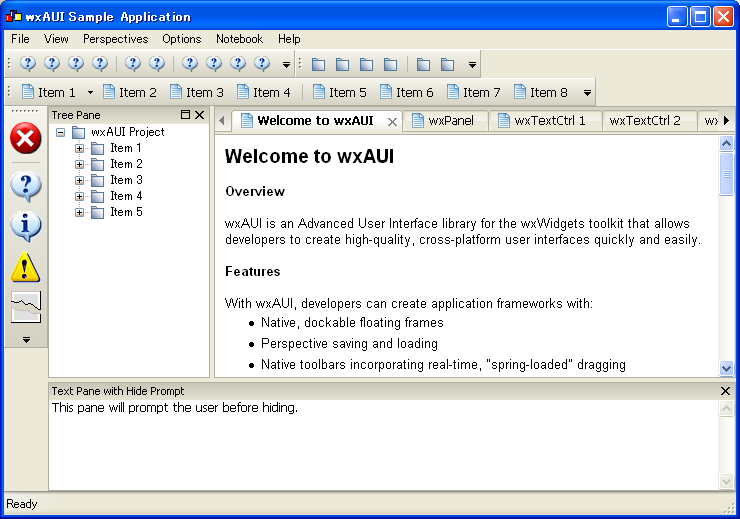Open the overflow arrow of the folder-icon toolbar
Image resolution: width=740 pixels, height=519 pixels.
click(472, 65)
